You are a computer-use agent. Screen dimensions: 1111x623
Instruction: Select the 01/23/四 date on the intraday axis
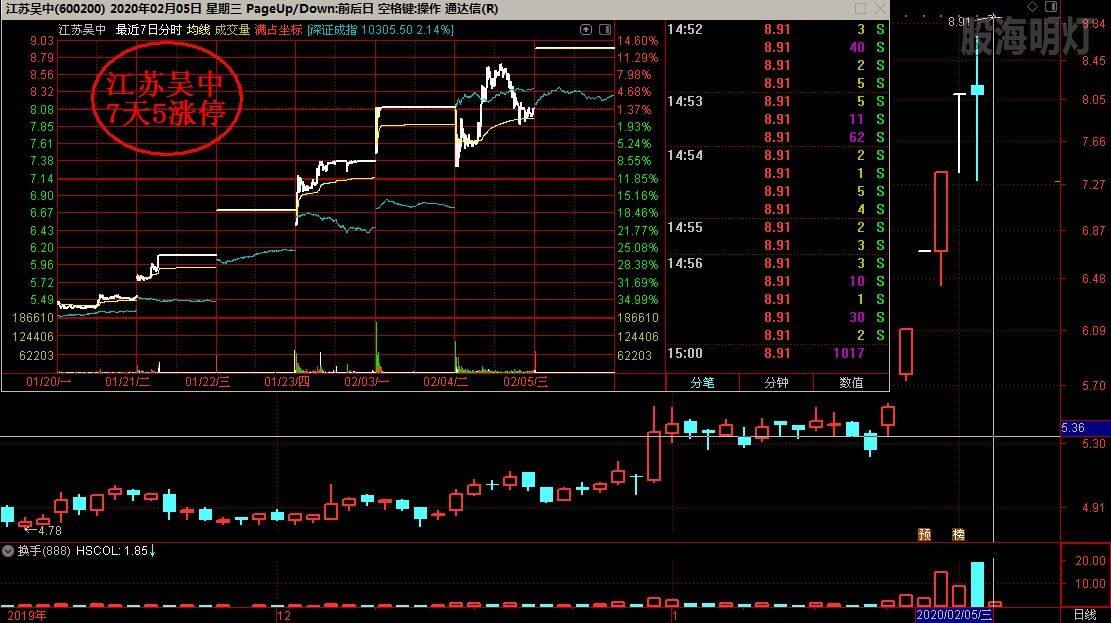click(287, 381)
